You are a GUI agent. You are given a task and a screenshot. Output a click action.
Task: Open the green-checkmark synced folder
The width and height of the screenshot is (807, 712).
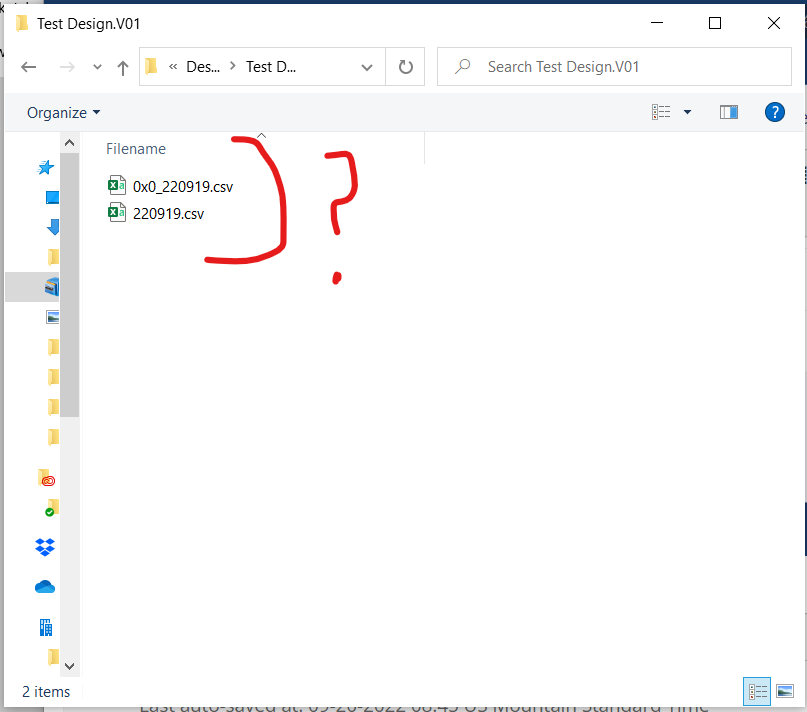(x=51, y=508)
